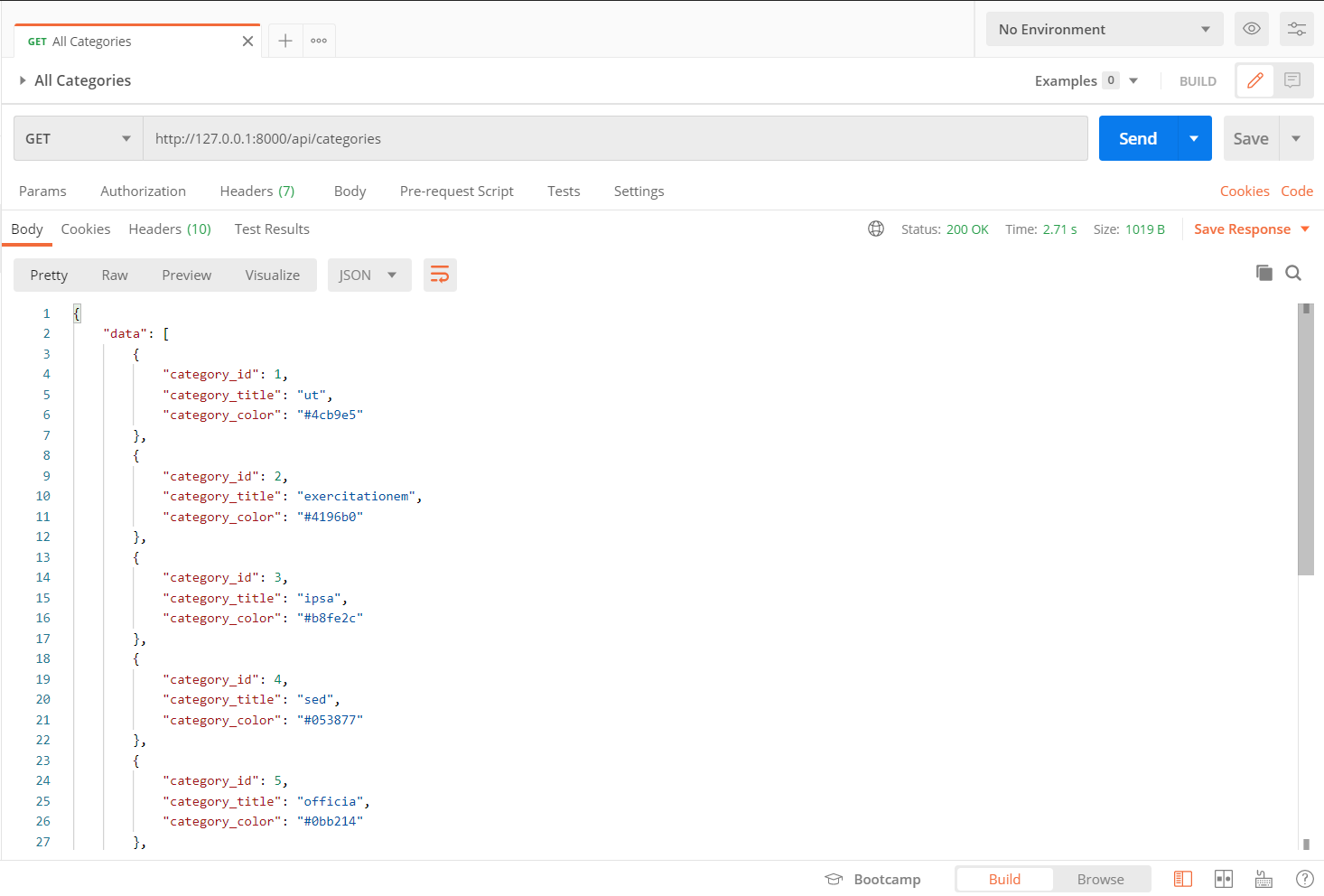
Task: Switch the response view to Raw
Action: pos(115,275)
